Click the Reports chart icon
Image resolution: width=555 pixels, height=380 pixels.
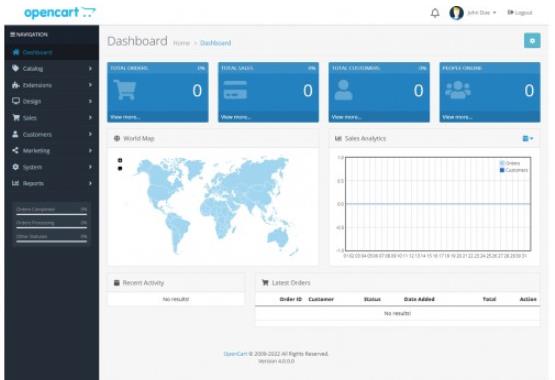click(x=15, y=183)
